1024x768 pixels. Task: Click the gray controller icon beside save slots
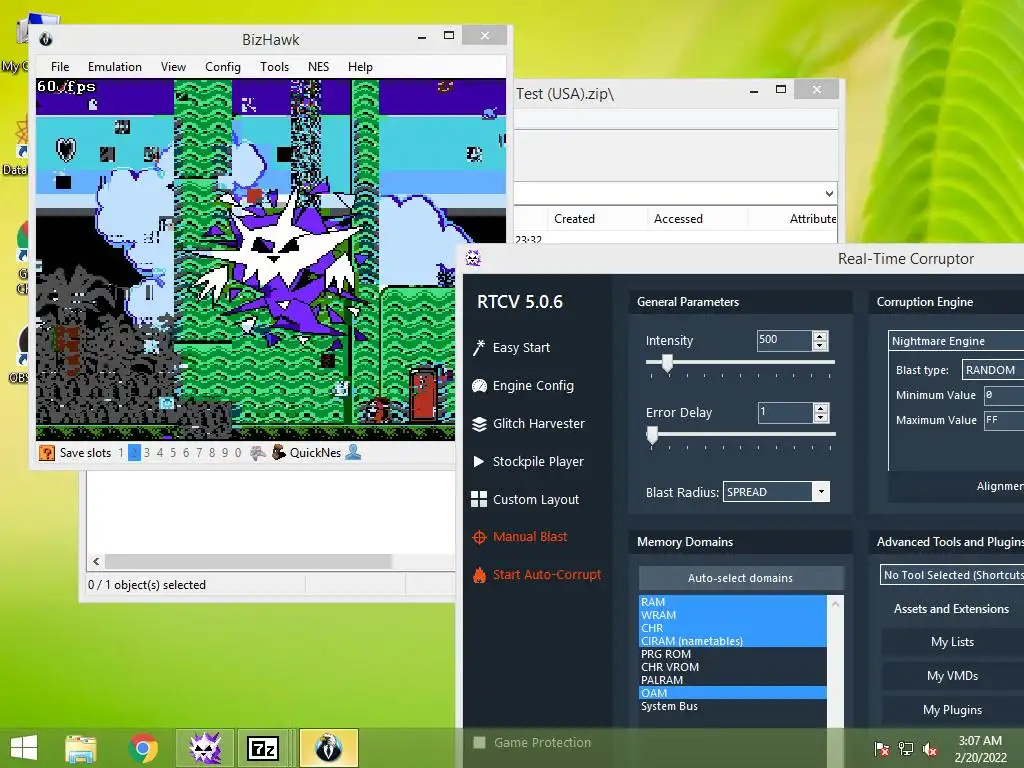click(258, 453)
